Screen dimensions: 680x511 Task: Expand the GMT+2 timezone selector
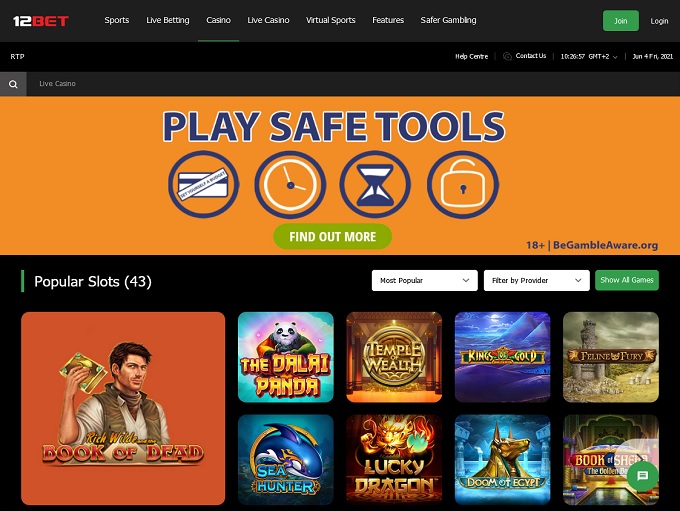[589, 56]
